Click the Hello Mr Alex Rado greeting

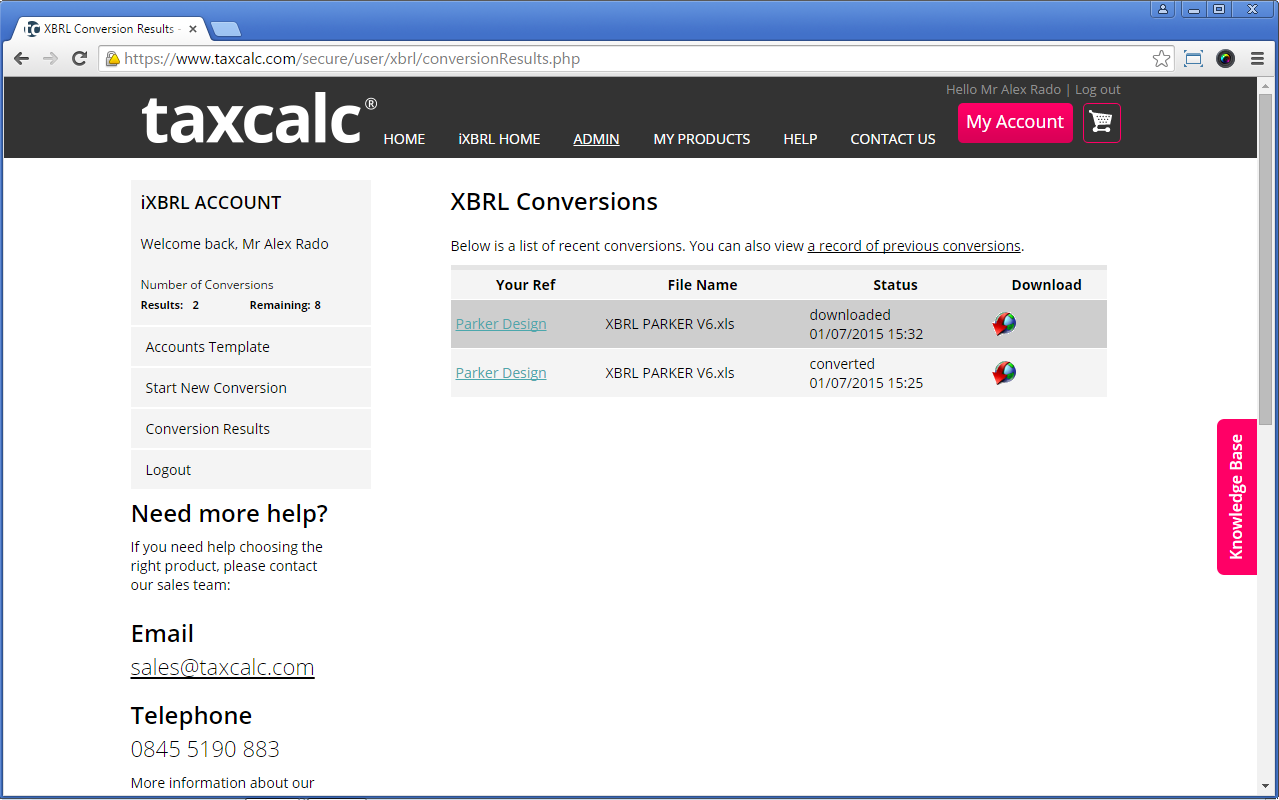tap(1003, 90)
